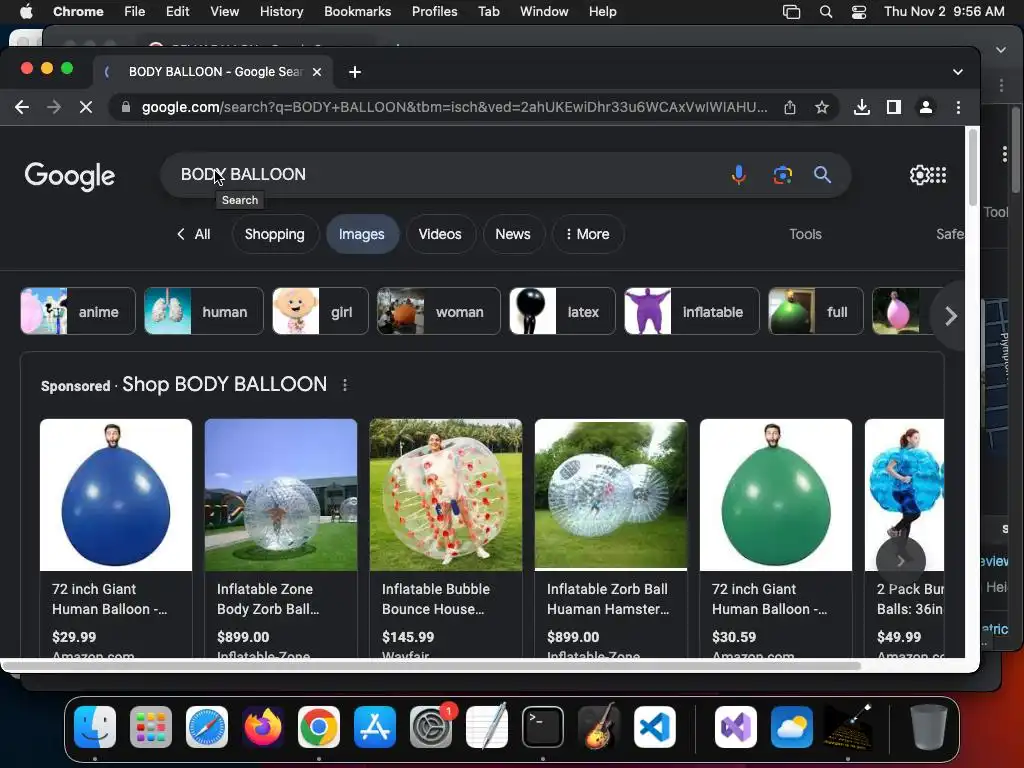Filter results by inflatable chip
Viewport: 1024px width, 768px height.
click(x=692, y=312)
